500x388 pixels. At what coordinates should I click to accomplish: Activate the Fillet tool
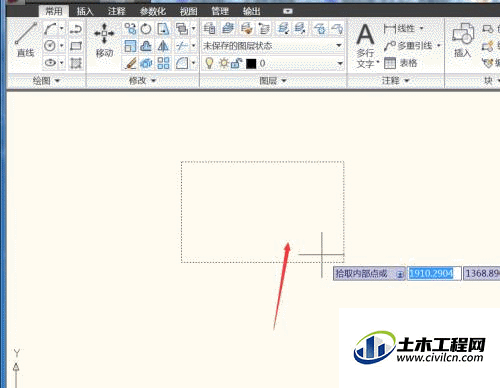[182, 62]
